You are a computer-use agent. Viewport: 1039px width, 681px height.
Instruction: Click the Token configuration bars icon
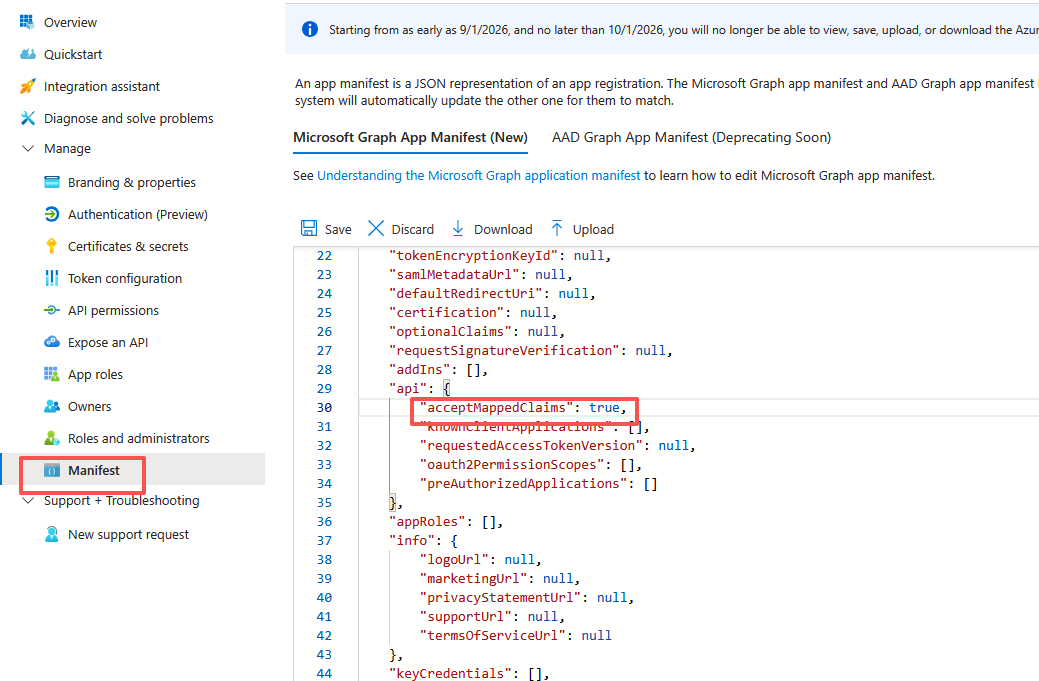52,278
